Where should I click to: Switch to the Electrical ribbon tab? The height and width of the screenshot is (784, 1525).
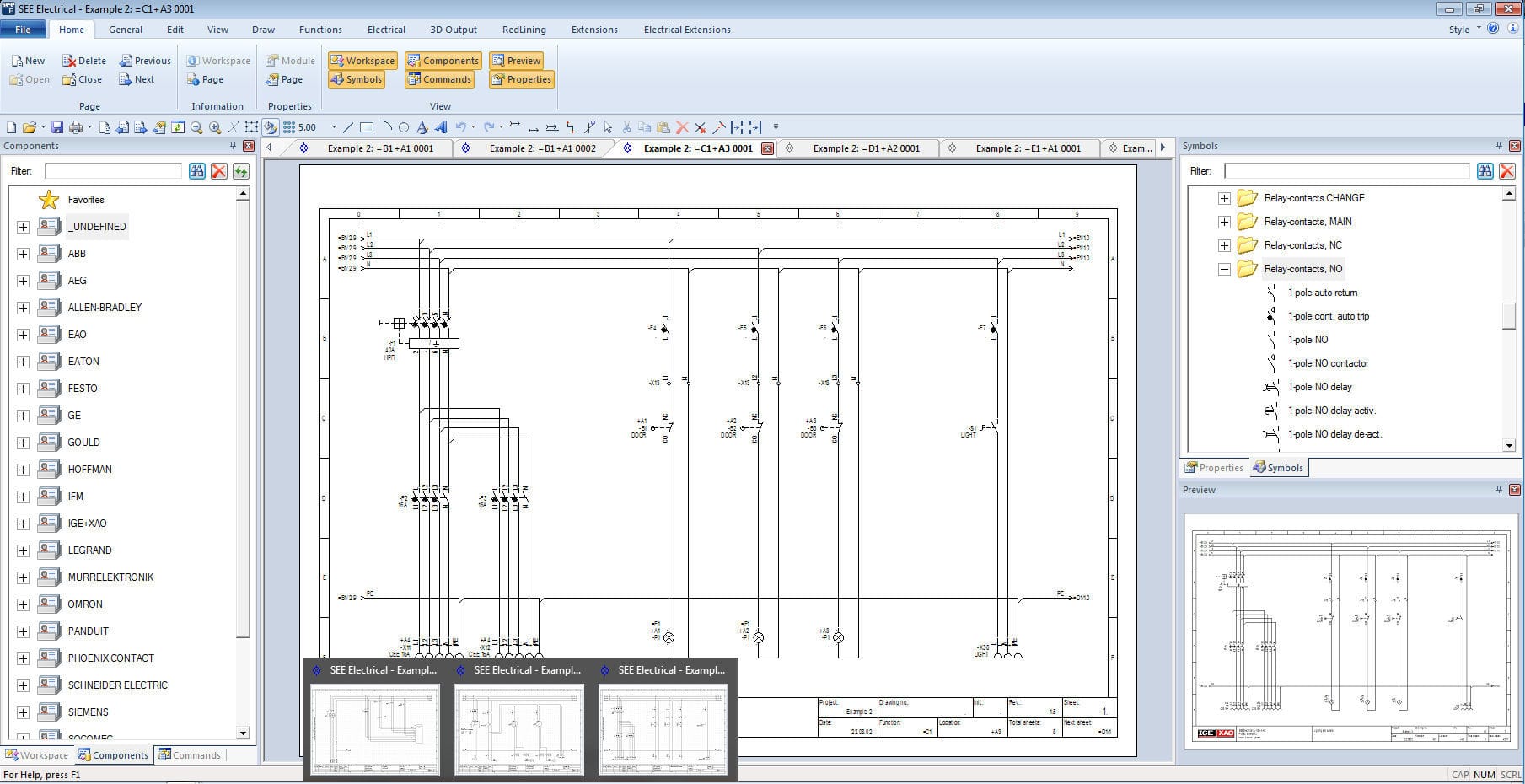pos(386,30)
